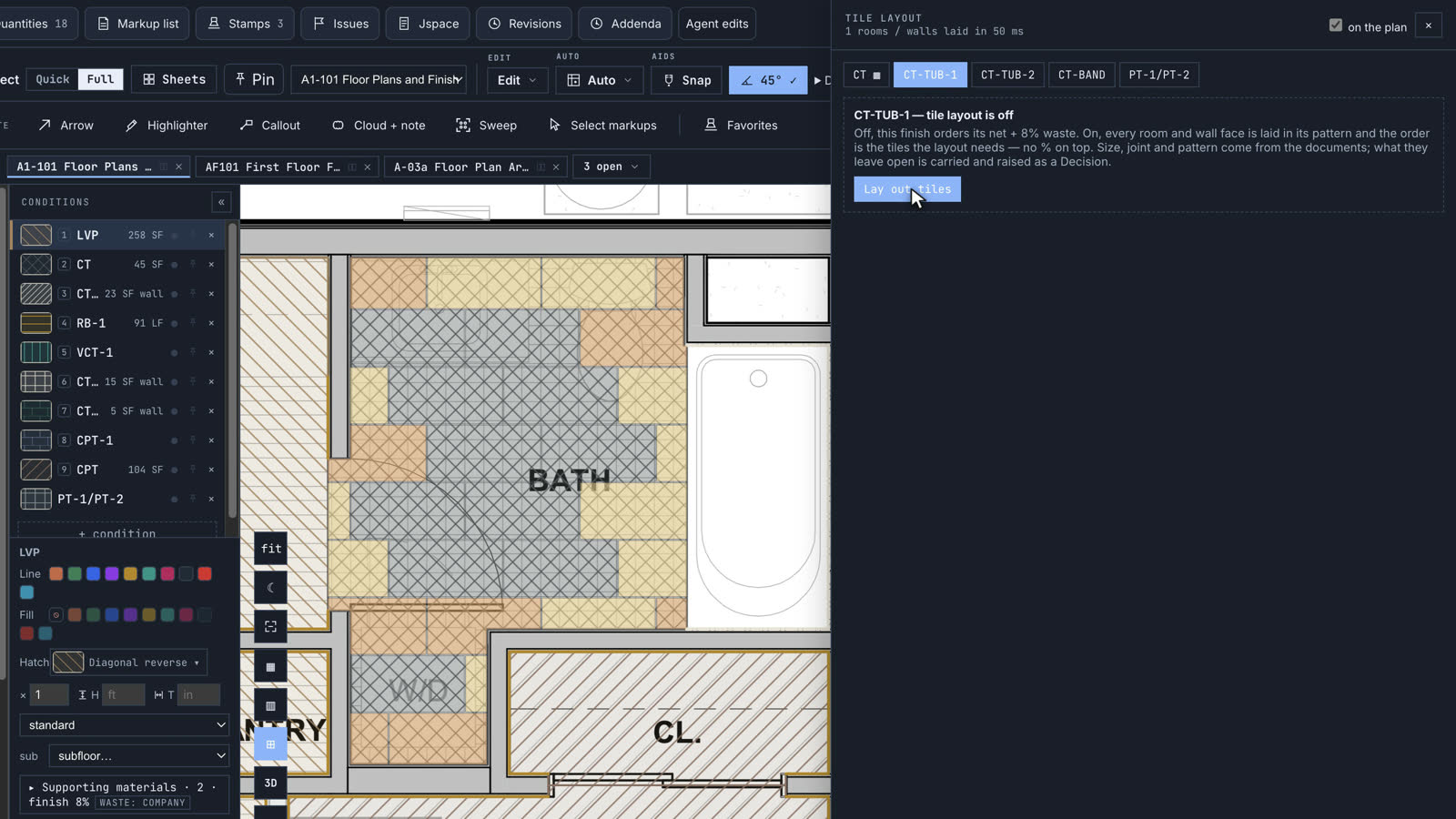Switch to Quick mode
Image resolution: width=1456 pixels, height=819 pixels.
click(53, 80)
